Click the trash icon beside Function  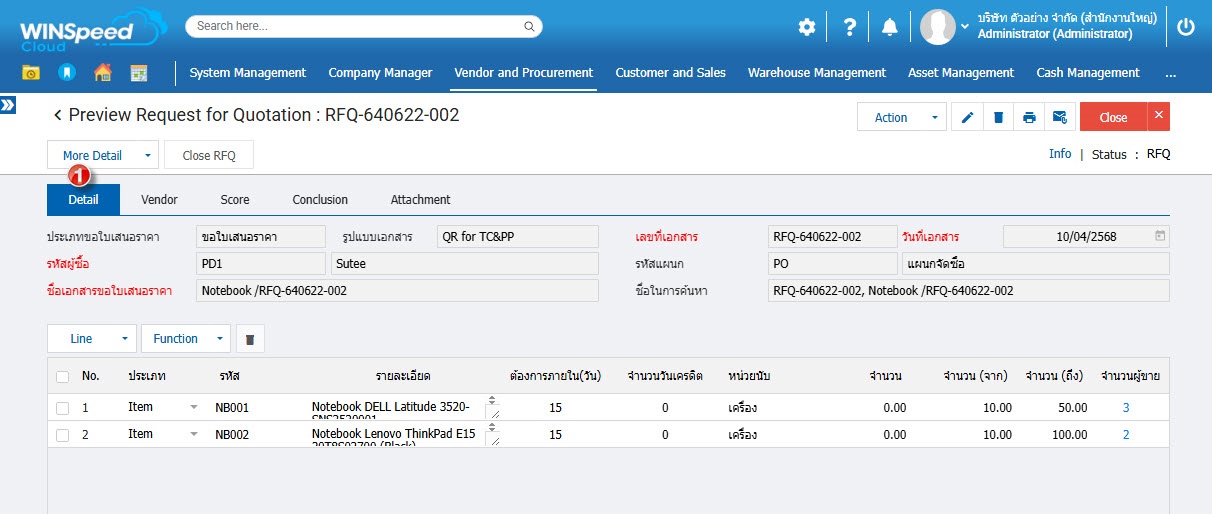pos(250,339)
